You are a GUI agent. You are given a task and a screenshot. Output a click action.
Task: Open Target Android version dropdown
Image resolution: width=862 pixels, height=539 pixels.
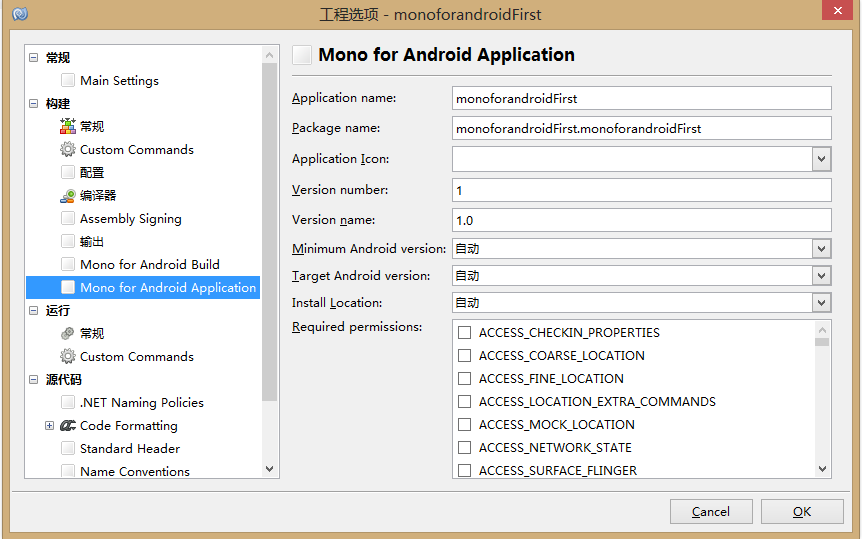tap(821, 276)
